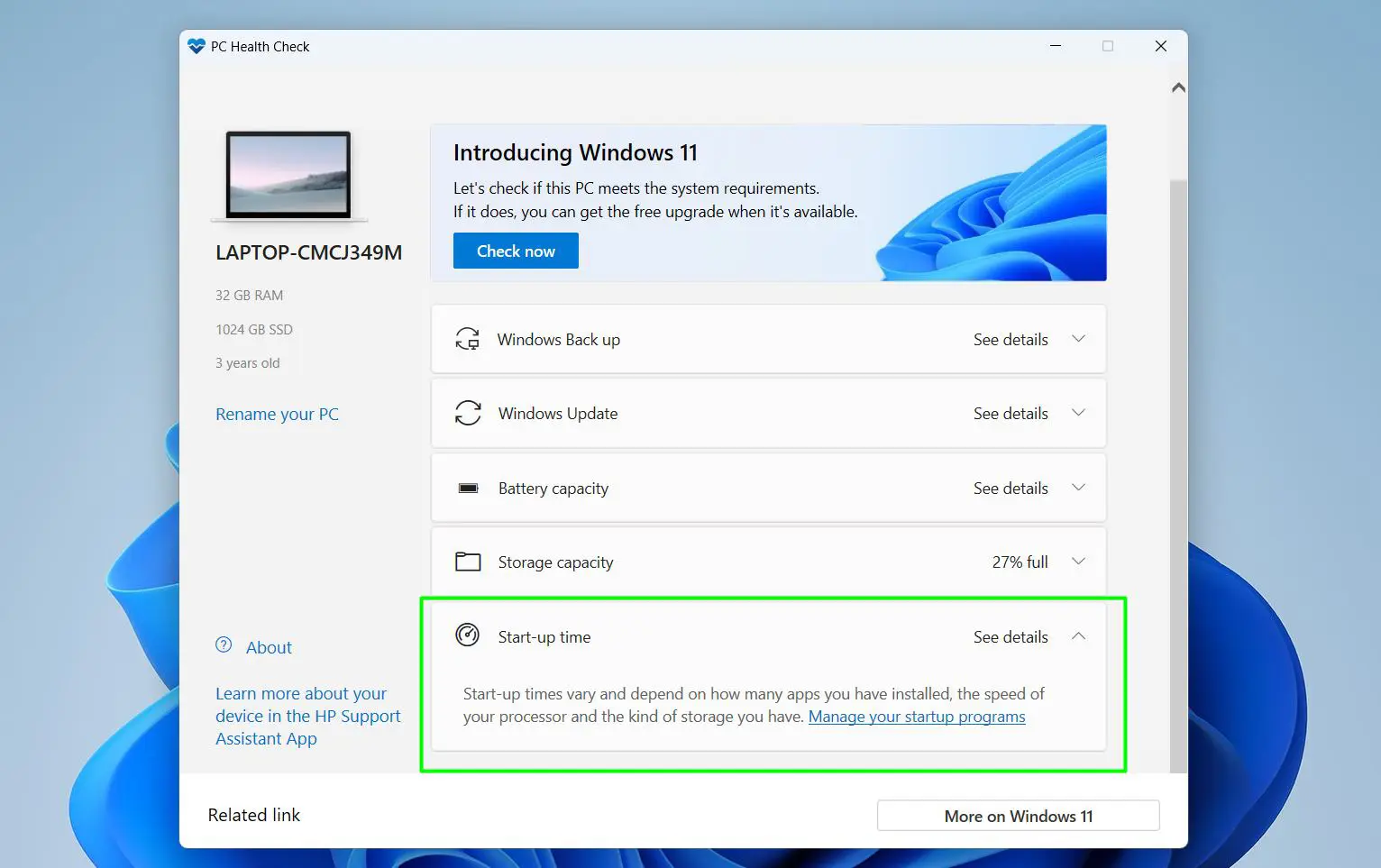The image size is (1381, 868).
Task: Click the scrollbar up arrow
Action: (1178, 88)
